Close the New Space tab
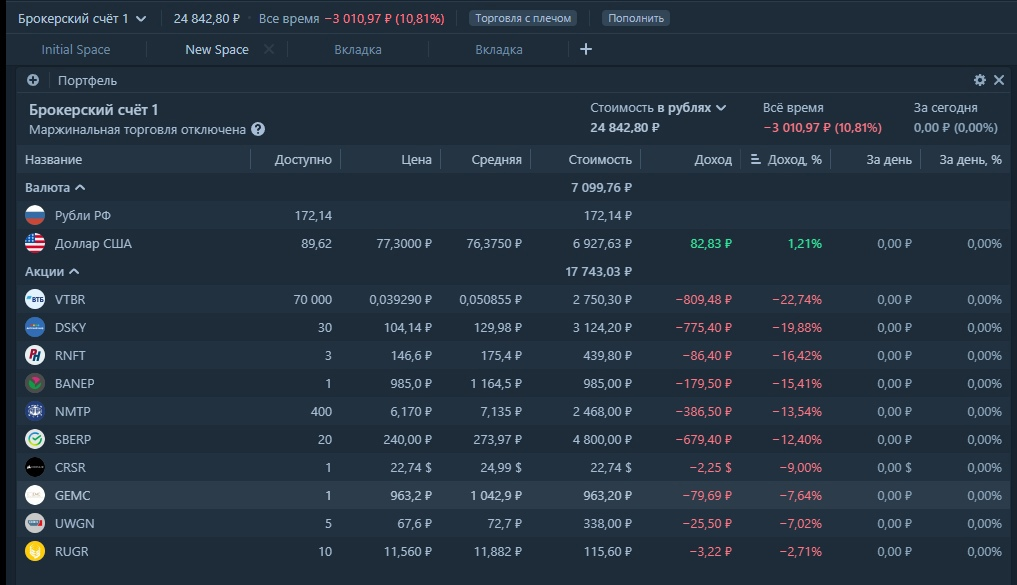The width and height of the screenshot is (1017, 585). pos(268,49)
